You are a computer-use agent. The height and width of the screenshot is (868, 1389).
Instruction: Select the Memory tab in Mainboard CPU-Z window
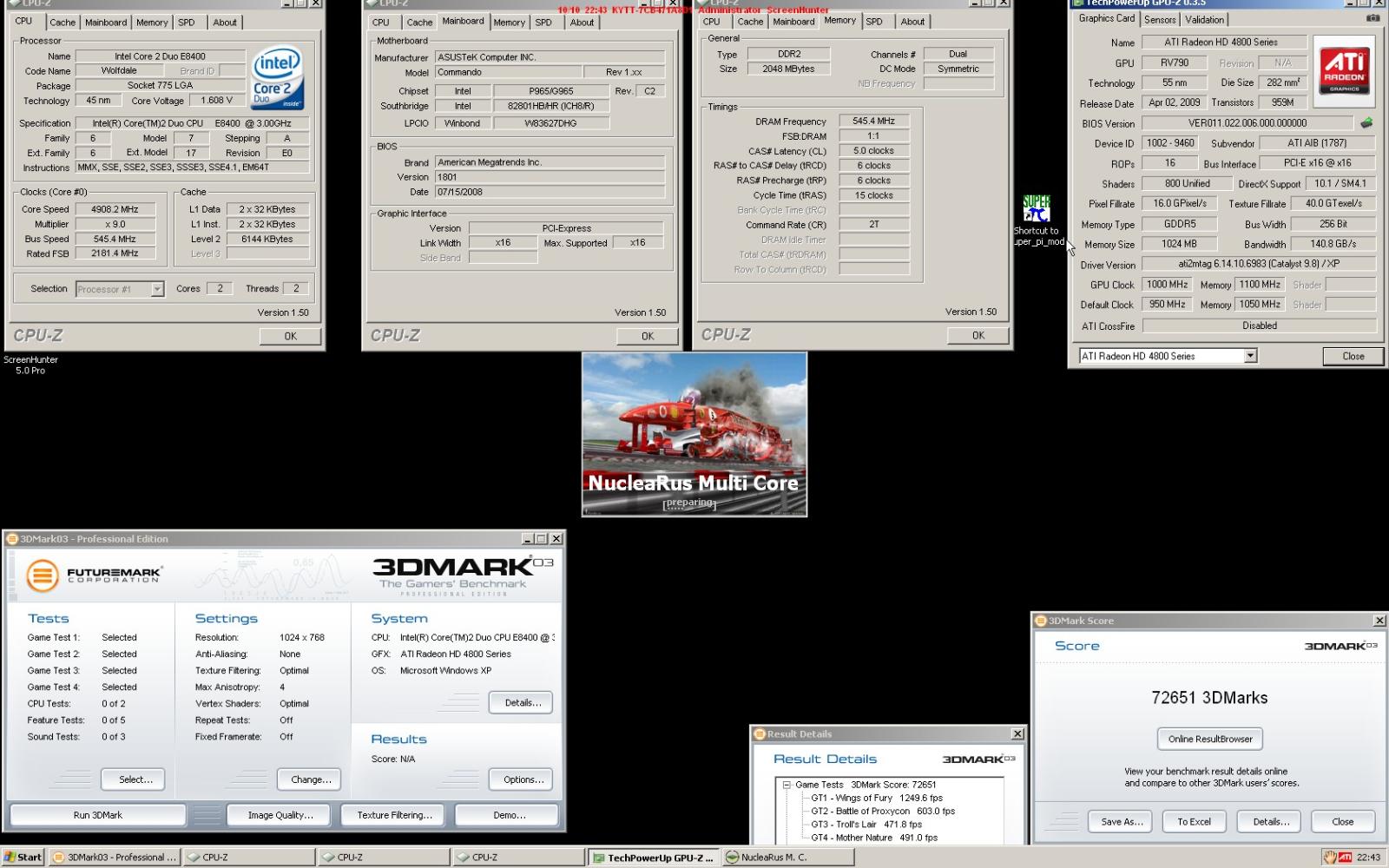(510, 23)
